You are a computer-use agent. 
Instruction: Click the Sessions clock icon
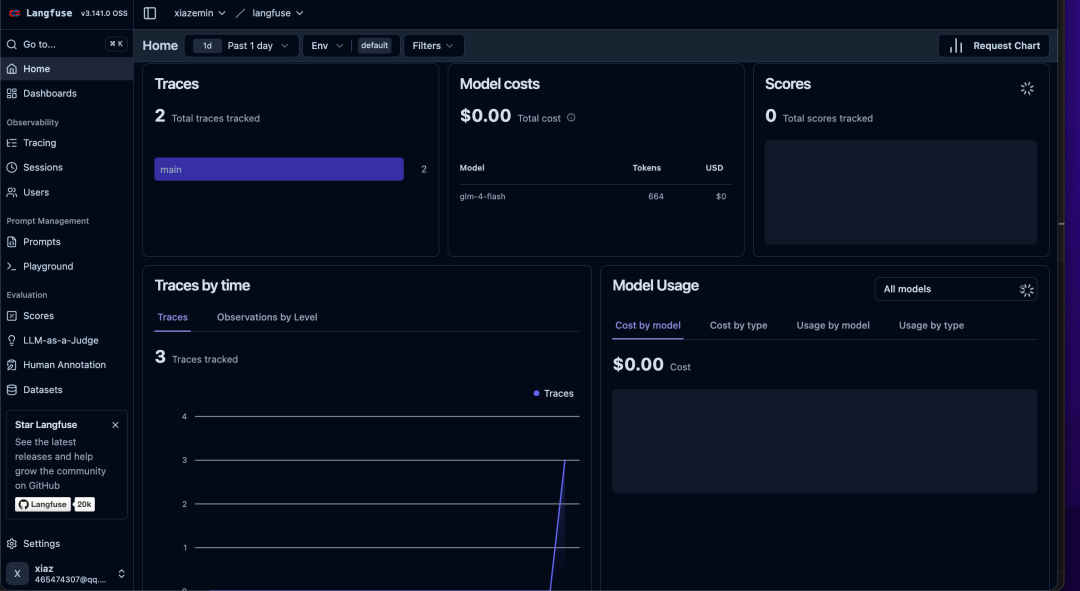[x=12, y=167]
